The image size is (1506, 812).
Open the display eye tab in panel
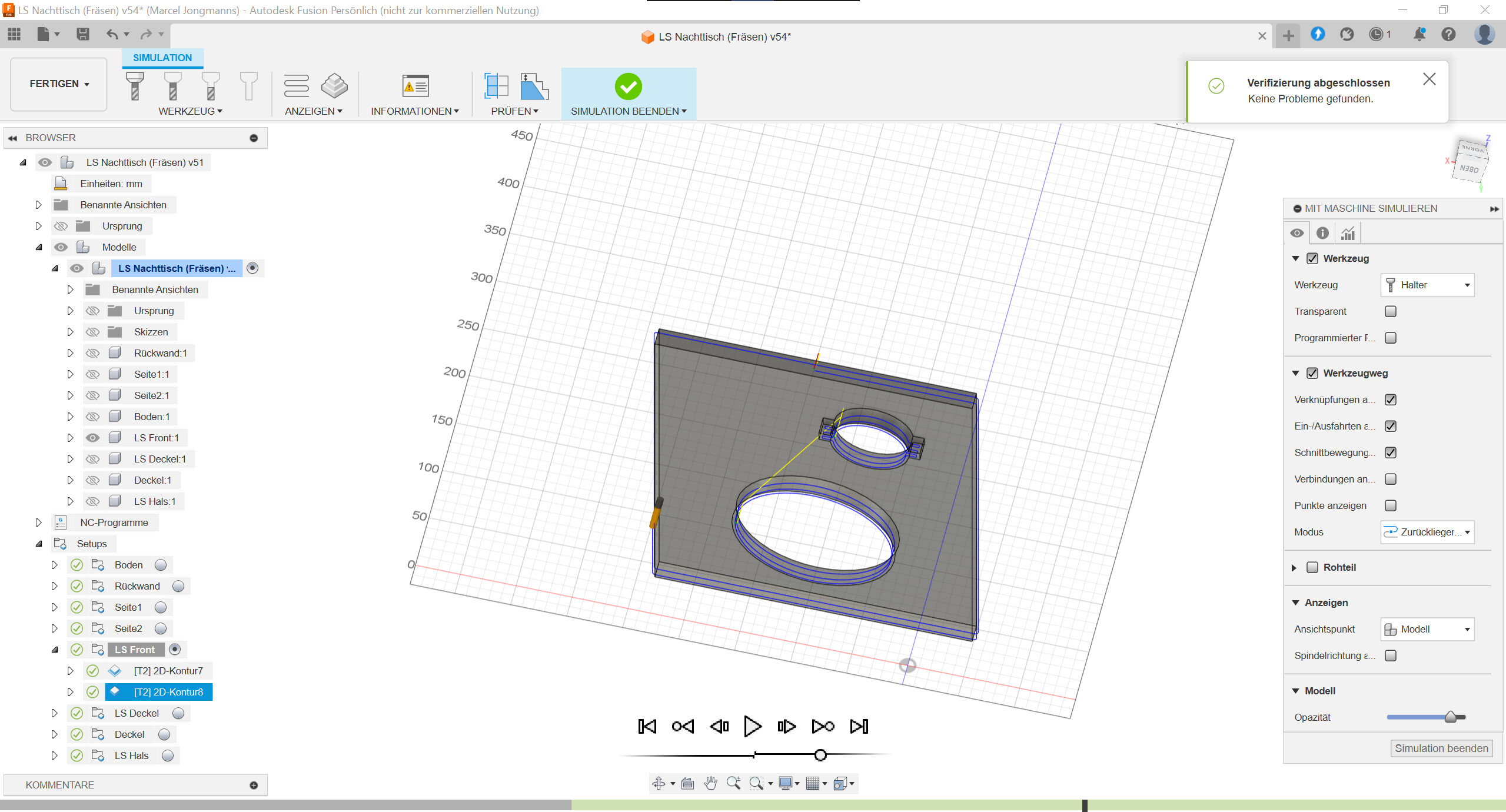point(1297,233)
